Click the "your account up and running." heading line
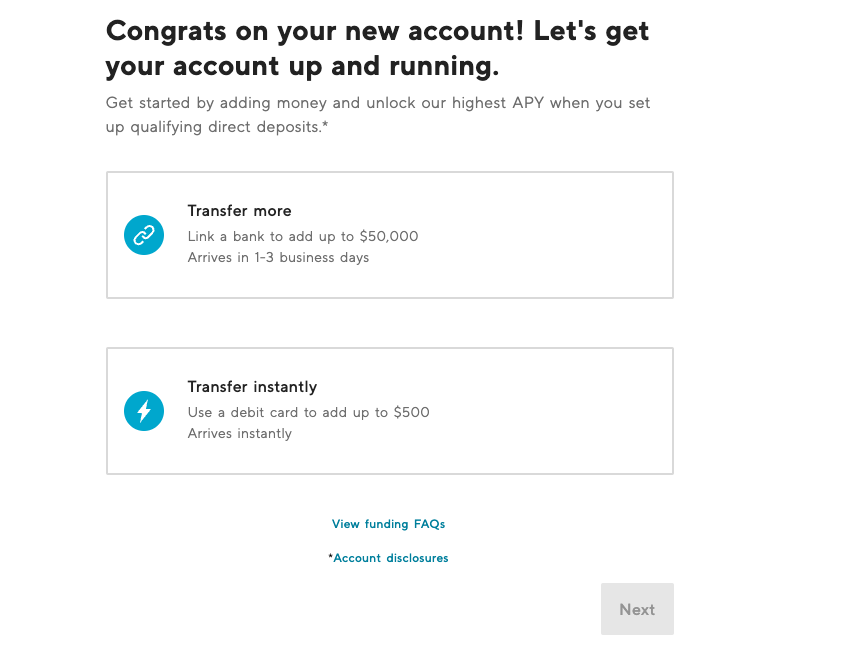The width and height of the screenshot is (866, 666). click(302, 66)
